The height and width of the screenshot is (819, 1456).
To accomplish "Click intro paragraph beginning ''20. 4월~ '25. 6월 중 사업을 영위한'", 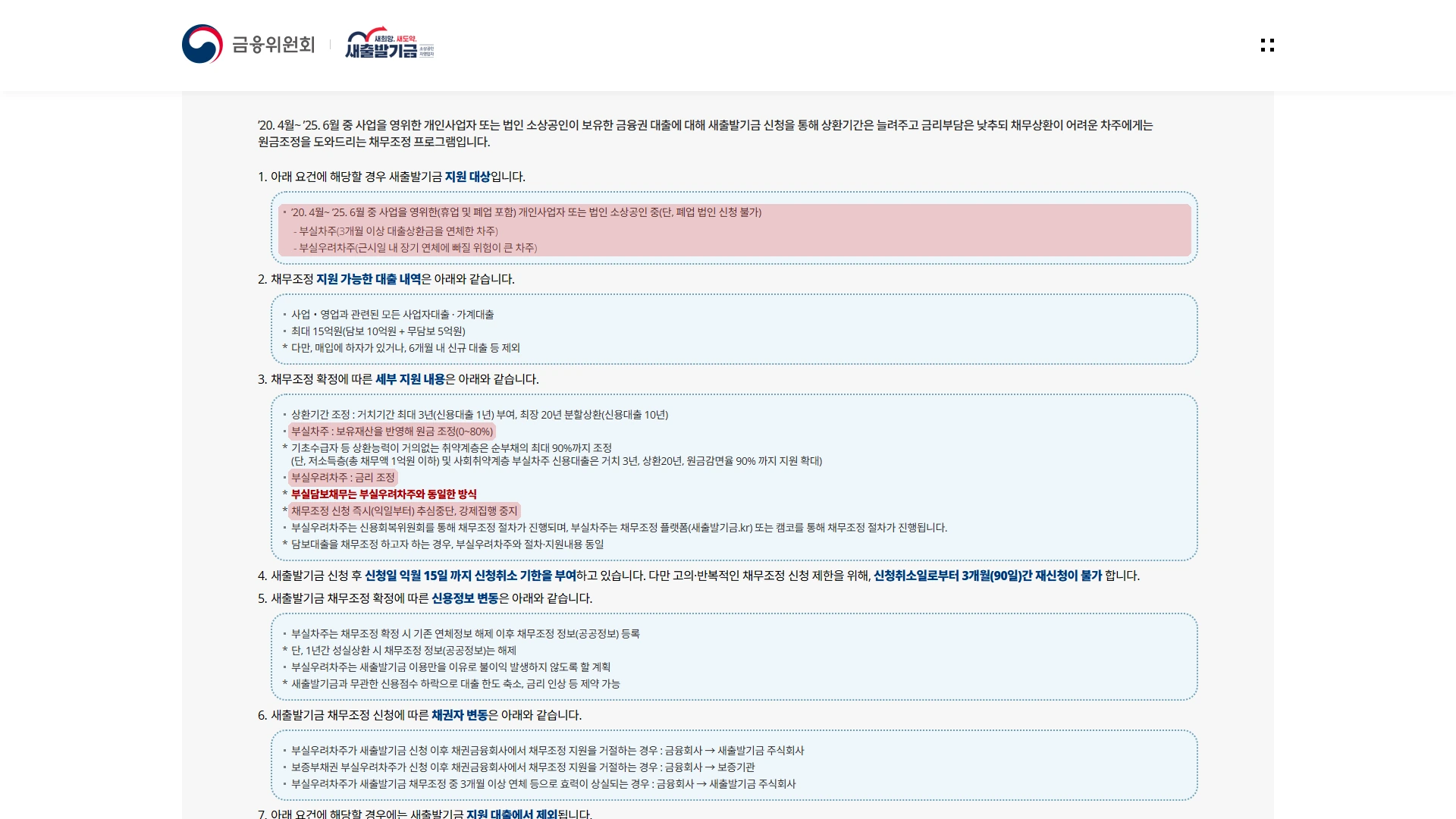I will pyautogui.click(x=705, y=133).
